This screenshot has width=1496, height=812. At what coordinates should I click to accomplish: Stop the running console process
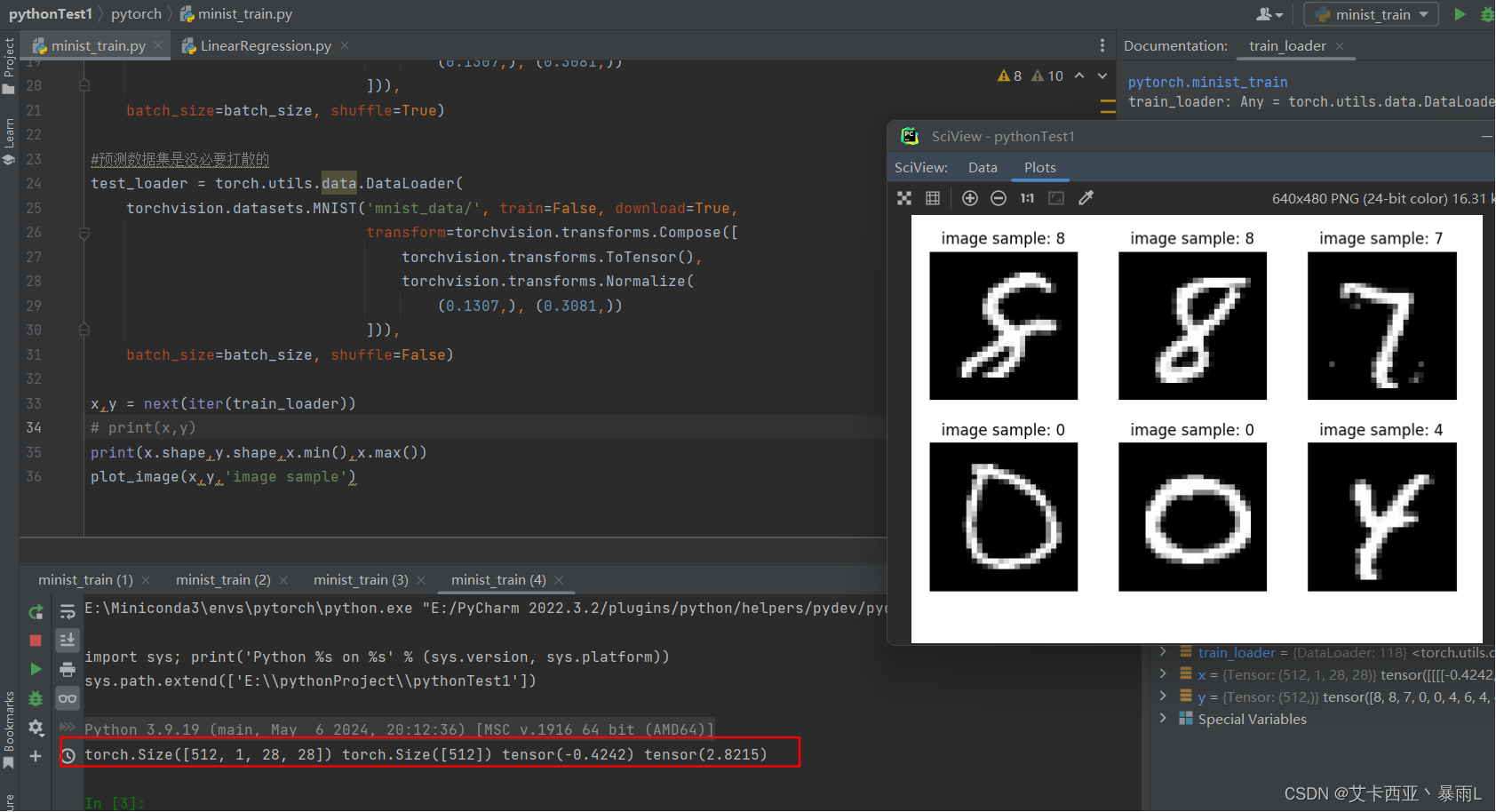pyautogui.click(x=36, y=641)
